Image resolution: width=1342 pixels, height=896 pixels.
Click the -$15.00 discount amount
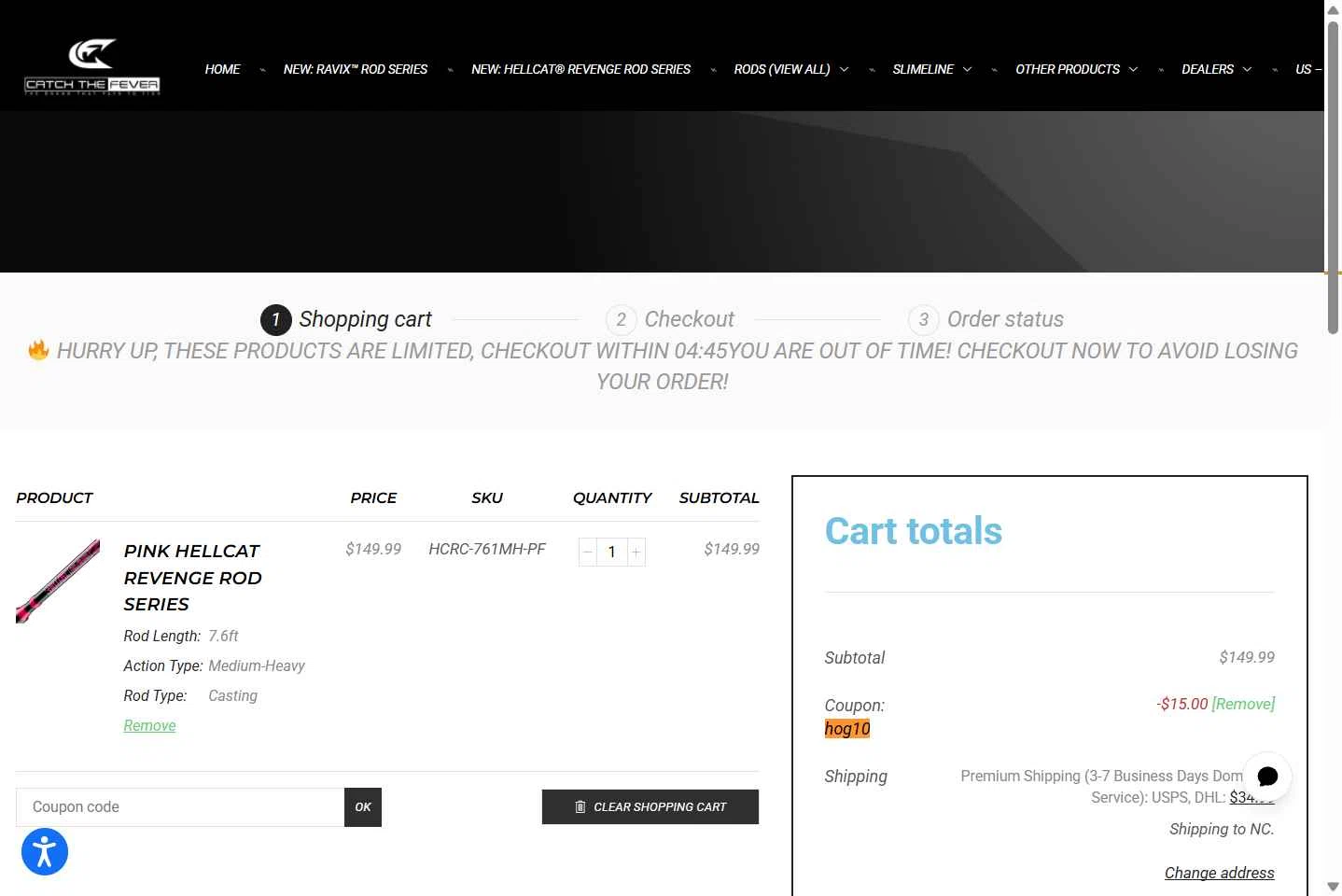(x=1182, y=704)
